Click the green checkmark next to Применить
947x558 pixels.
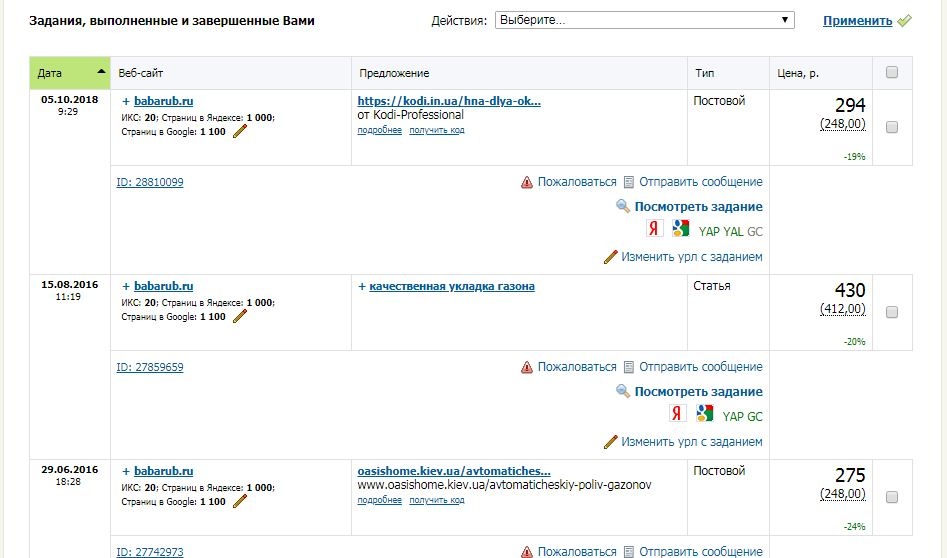(x=905, y=20)
